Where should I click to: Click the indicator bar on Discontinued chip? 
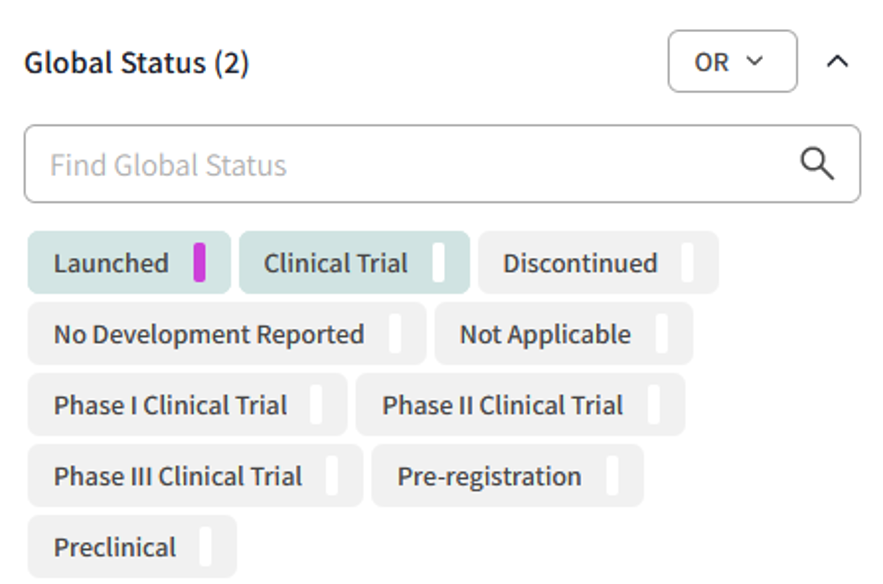(688, 262)
